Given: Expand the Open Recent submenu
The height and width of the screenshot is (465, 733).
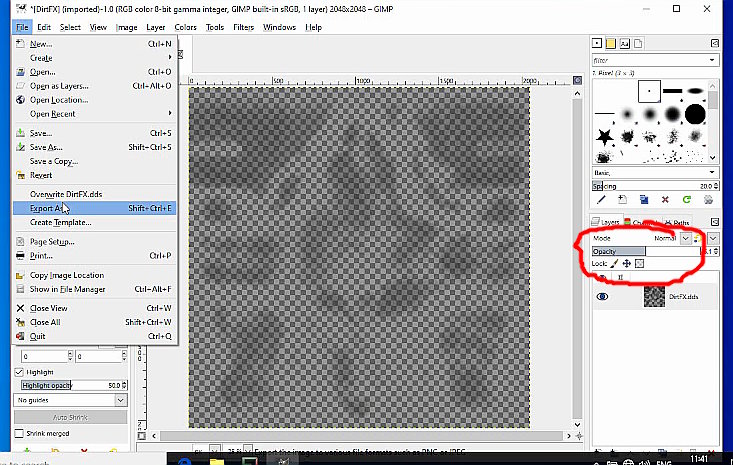Looking at the screenshot, I should tap(94, 114).
